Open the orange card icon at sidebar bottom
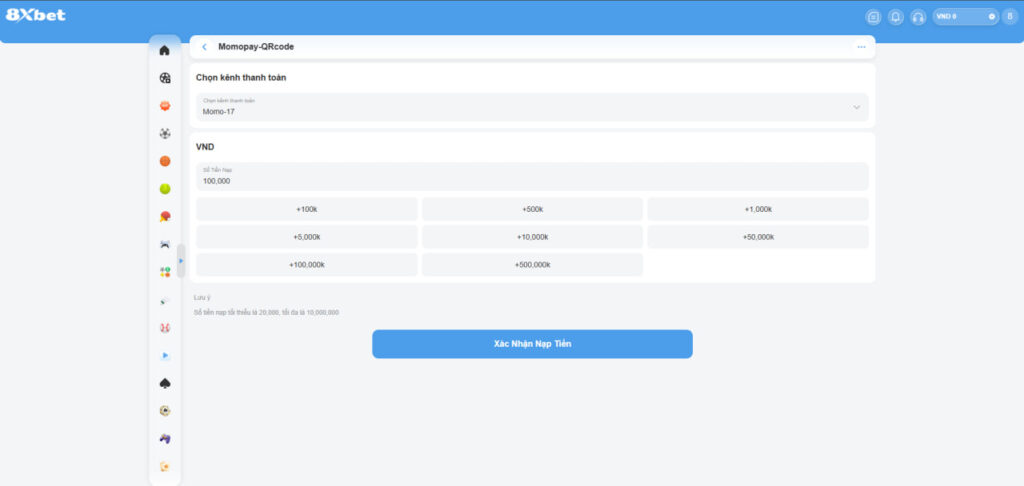Screen dimensions: 1024x486 pos(165,466)
